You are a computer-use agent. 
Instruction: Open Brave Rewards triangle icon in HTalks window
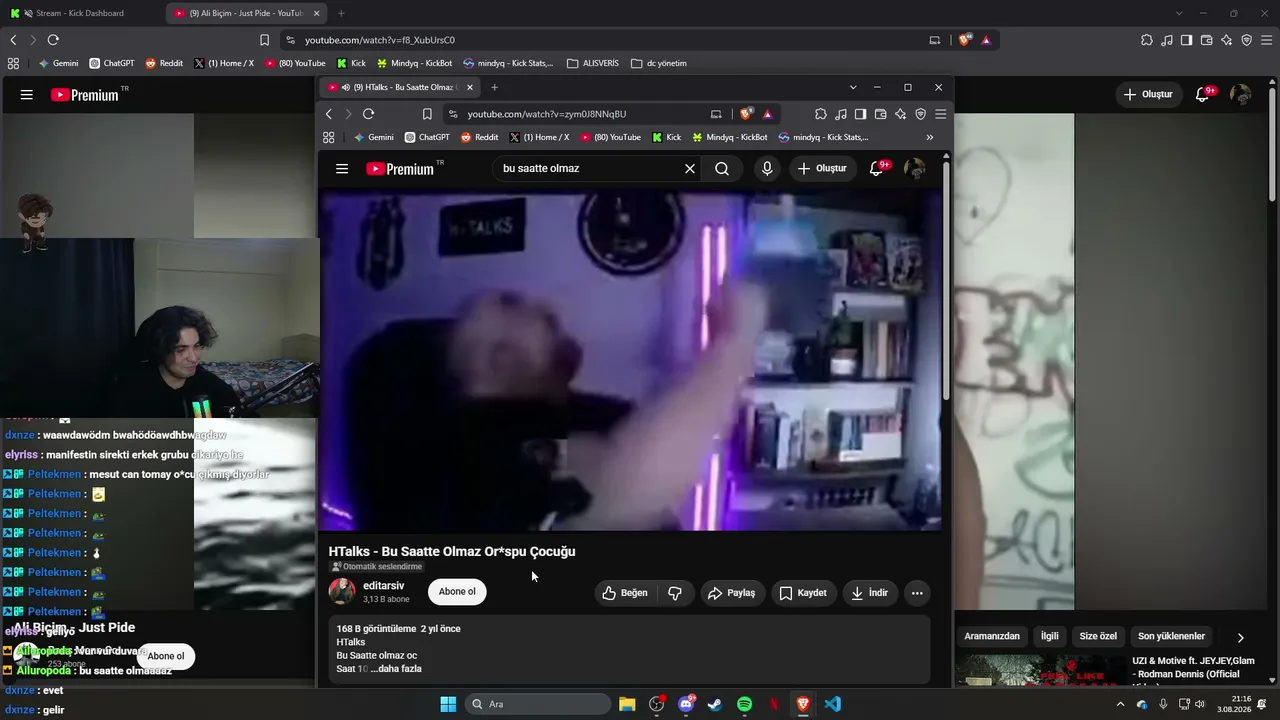point(767,114)
